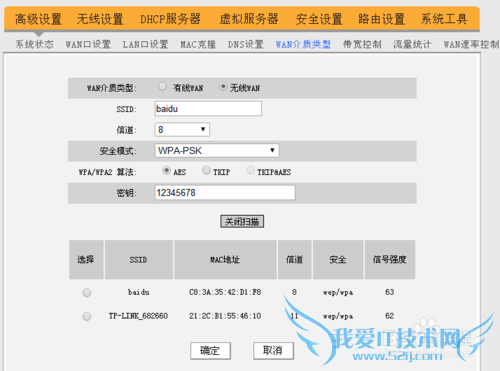Open the WAN速率控制 submenu

tap(471, 44)
